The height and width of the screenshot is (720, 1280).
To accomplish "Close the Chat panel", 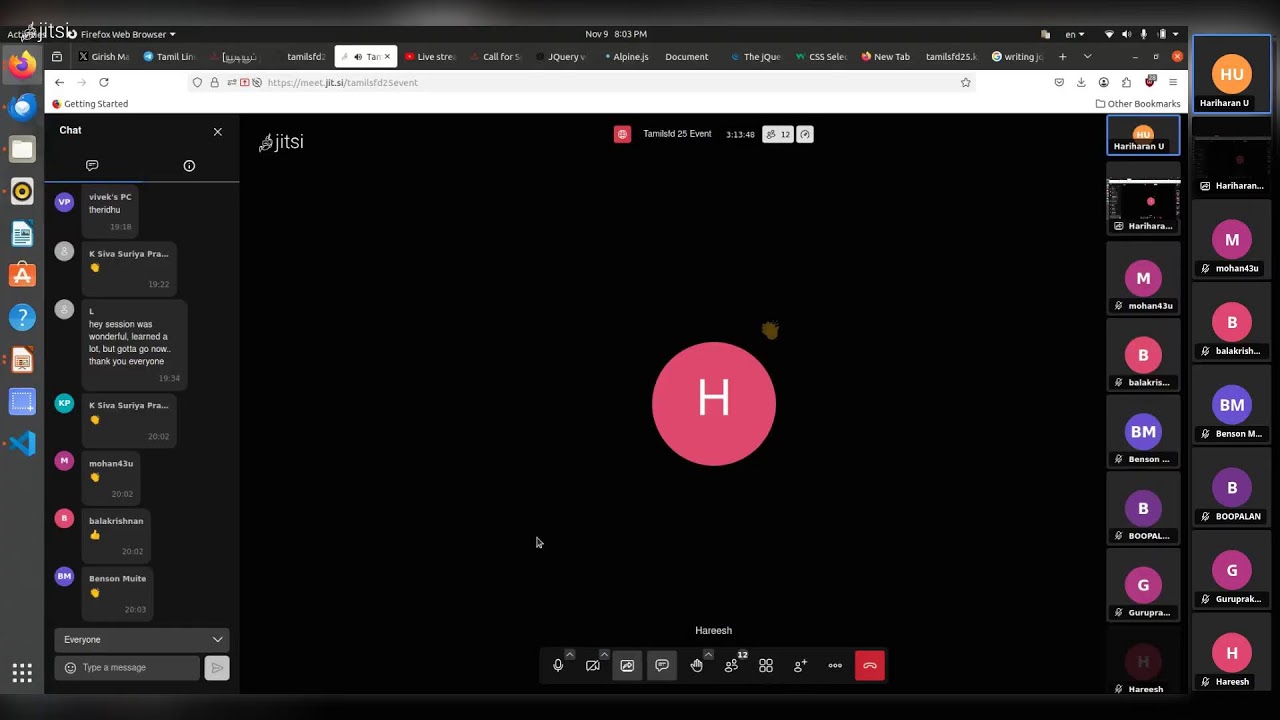I will point(218,132).
